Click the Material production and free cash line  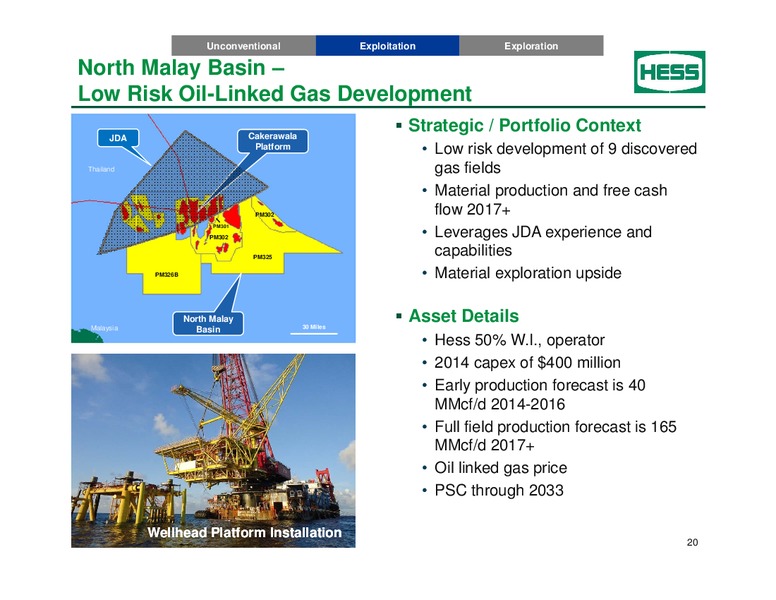click(551, 190)
